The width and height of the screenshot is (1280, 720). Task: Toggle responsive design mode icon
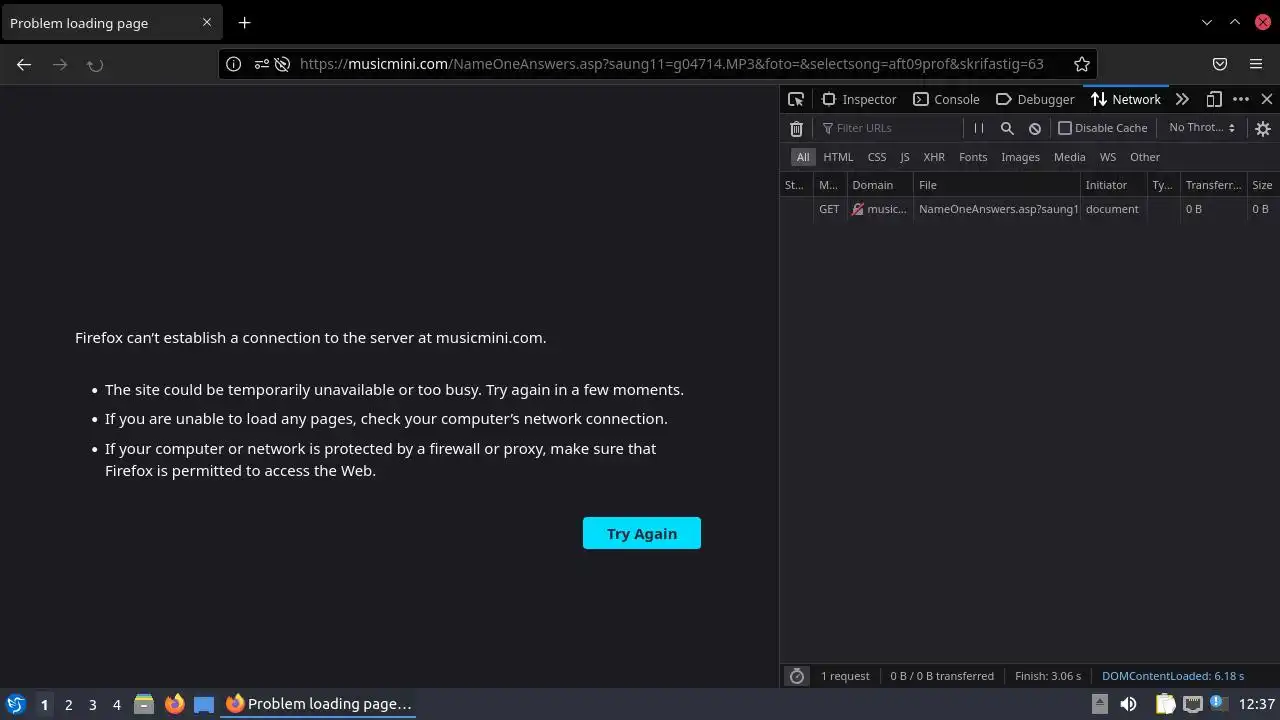tap(1214, 99)
